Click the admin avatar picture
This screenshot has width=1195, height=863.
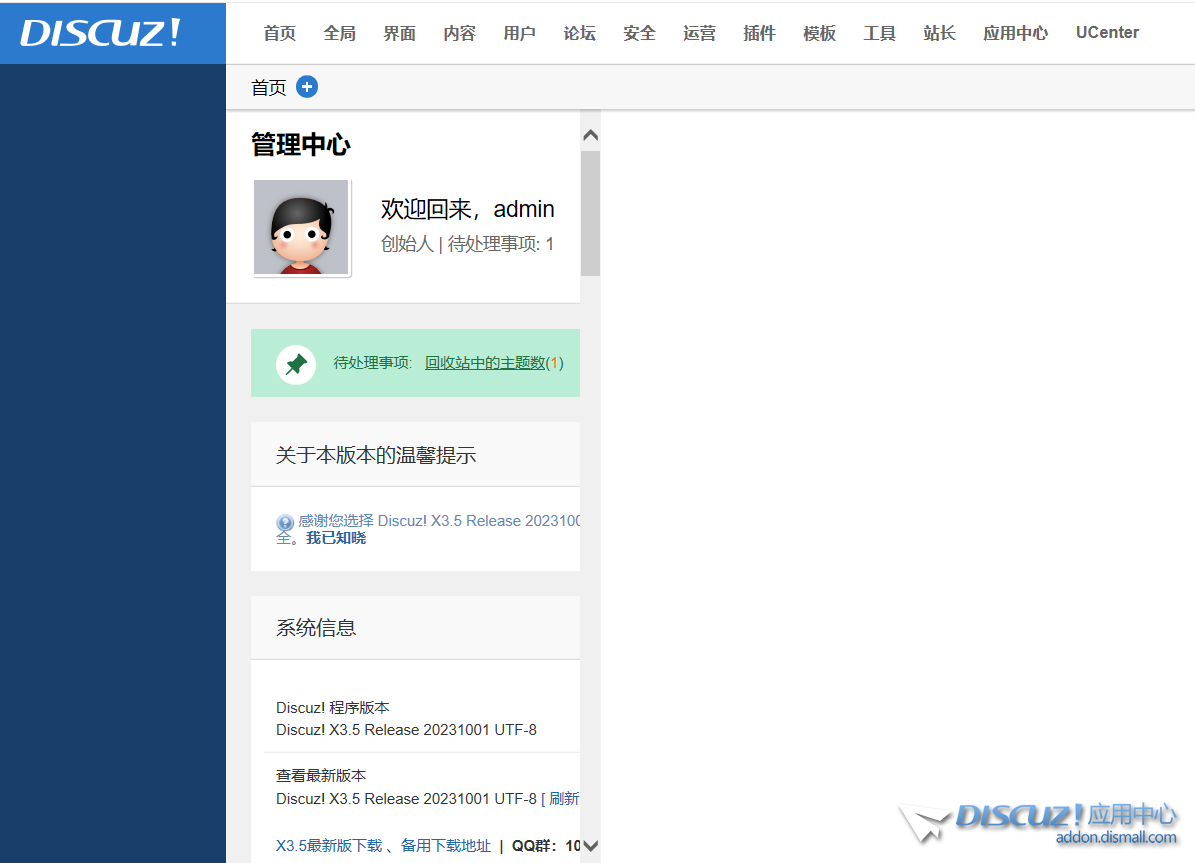(x=301, y=227)
